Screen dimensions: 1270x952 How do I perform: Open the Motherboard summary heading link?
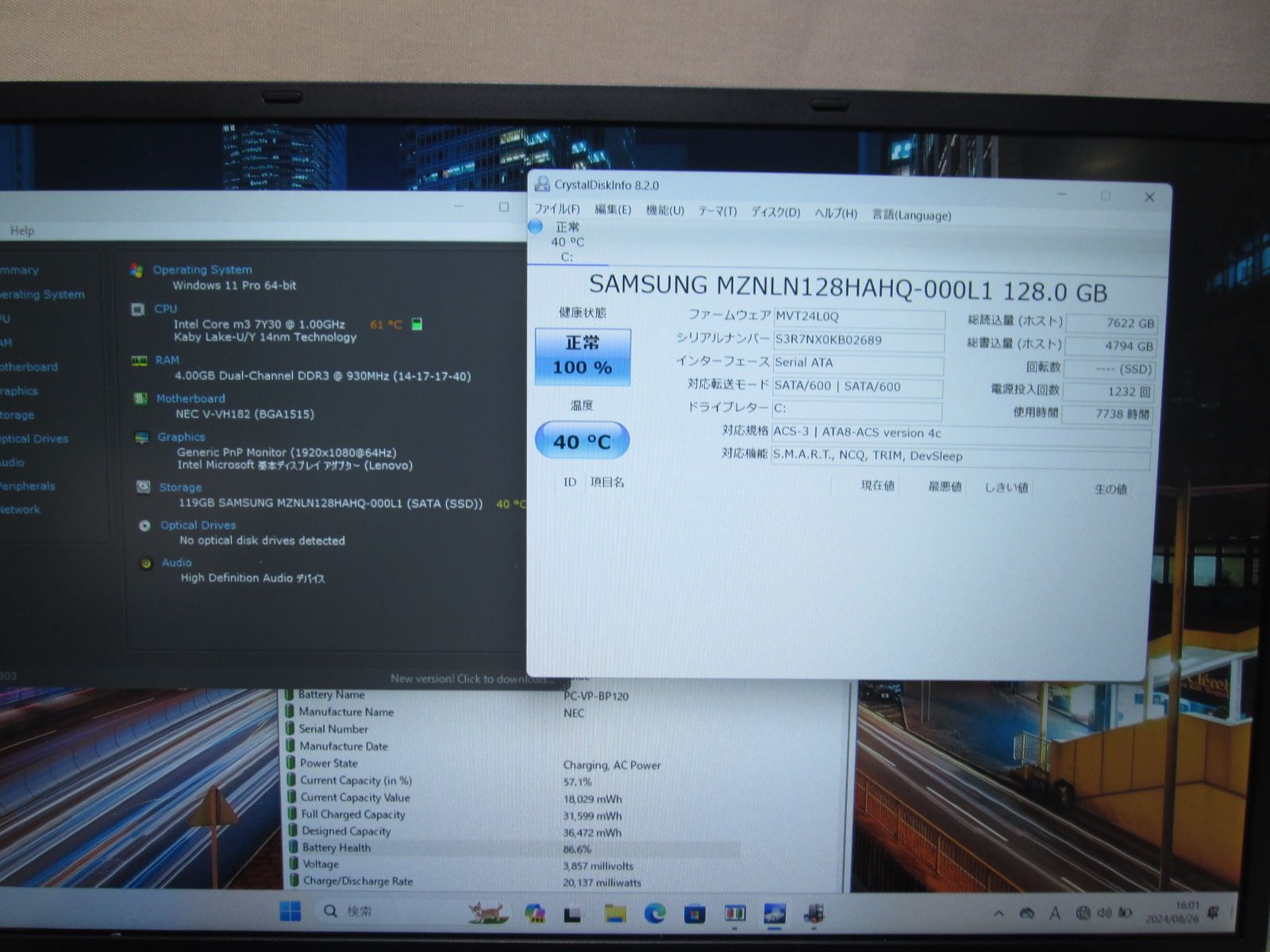click(190, 399)
